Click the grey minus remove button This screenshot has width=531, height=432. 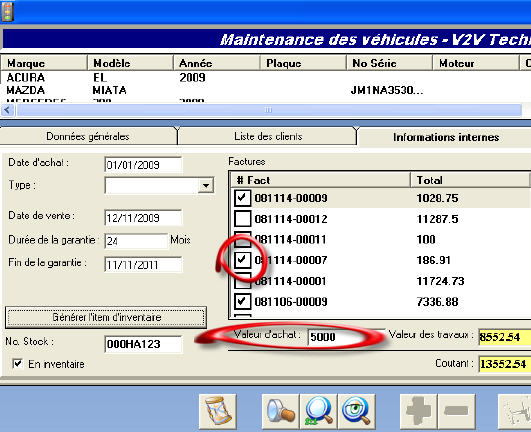(x=456, y=411)
